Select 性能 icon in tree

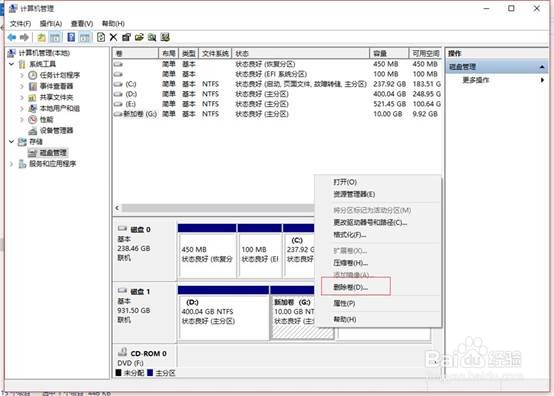(x=33, y=119)
